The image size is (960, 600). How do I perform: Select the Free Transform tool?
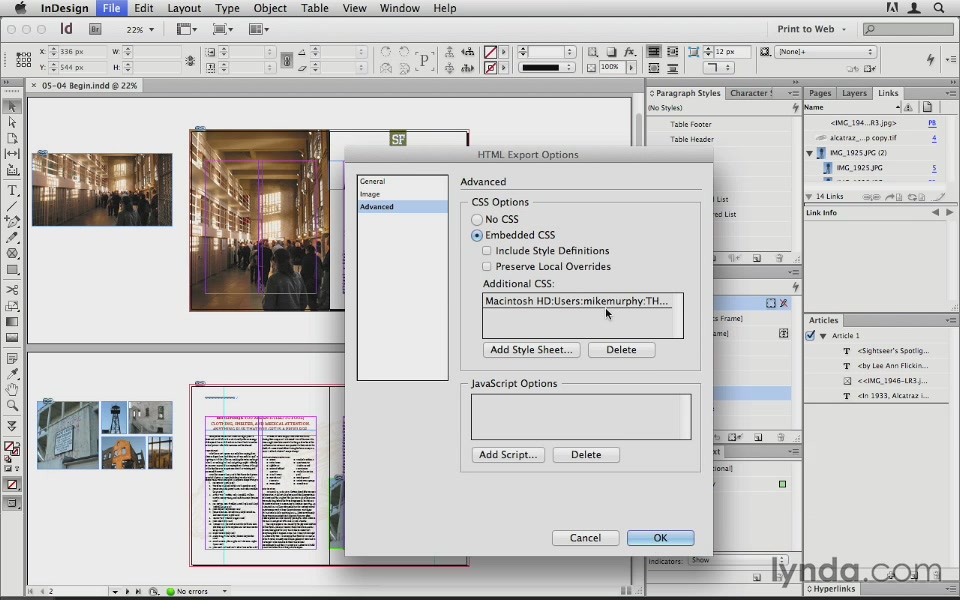[x=12, y=306]
